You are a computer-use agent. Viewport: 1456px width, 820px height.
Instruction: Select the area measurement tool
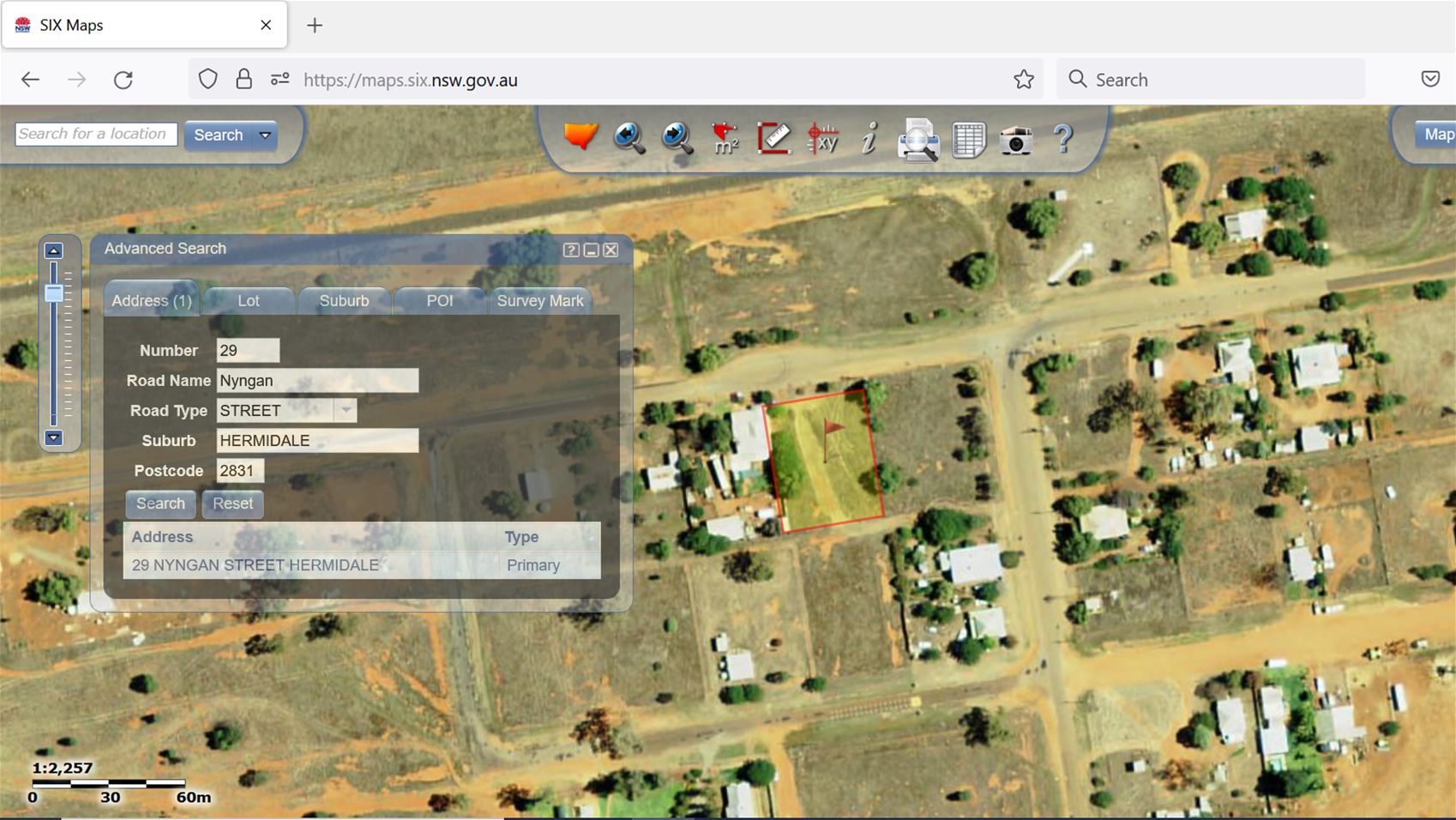point(725,138)
